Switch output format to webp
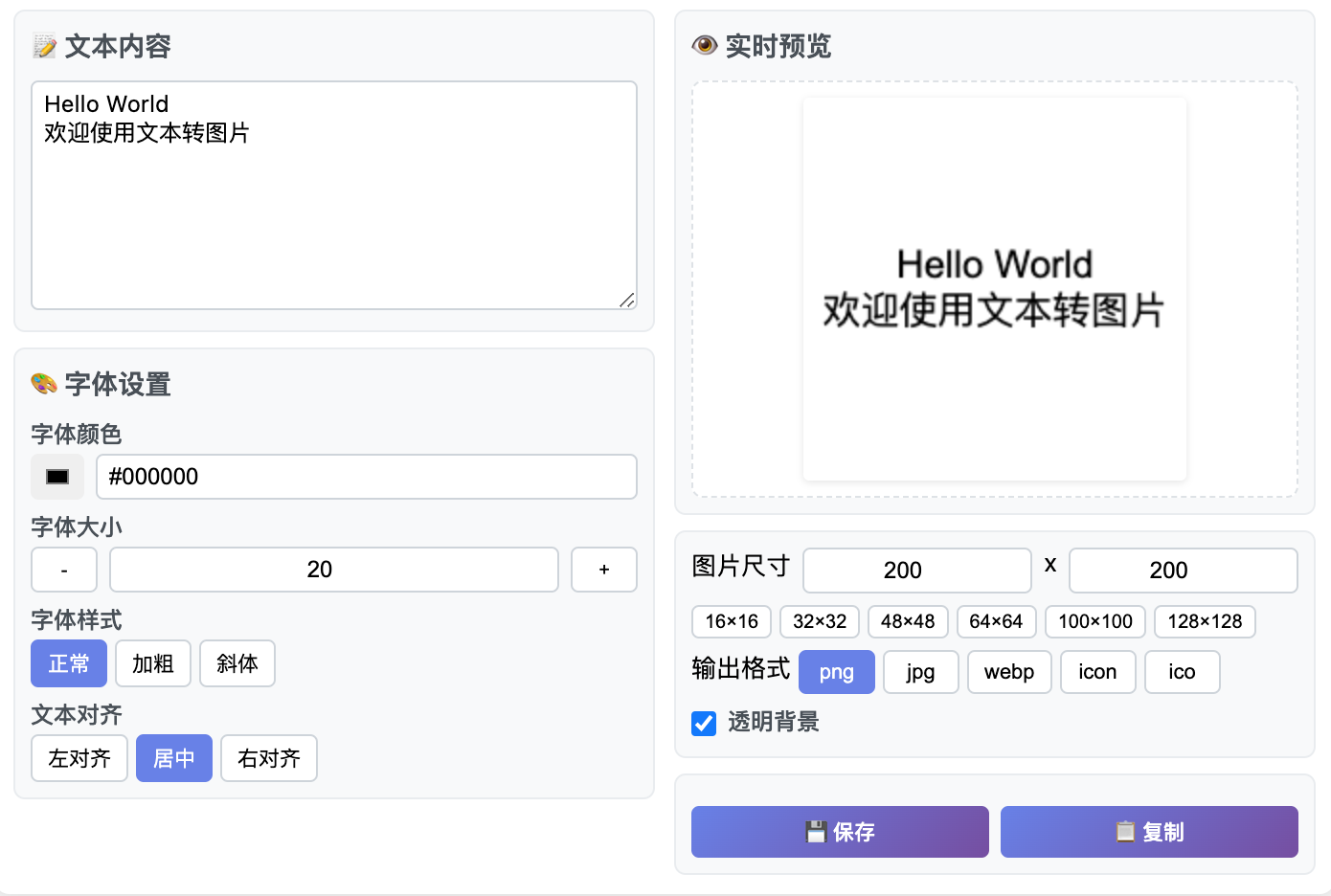1331x896 pixels. click(1009, 672)
